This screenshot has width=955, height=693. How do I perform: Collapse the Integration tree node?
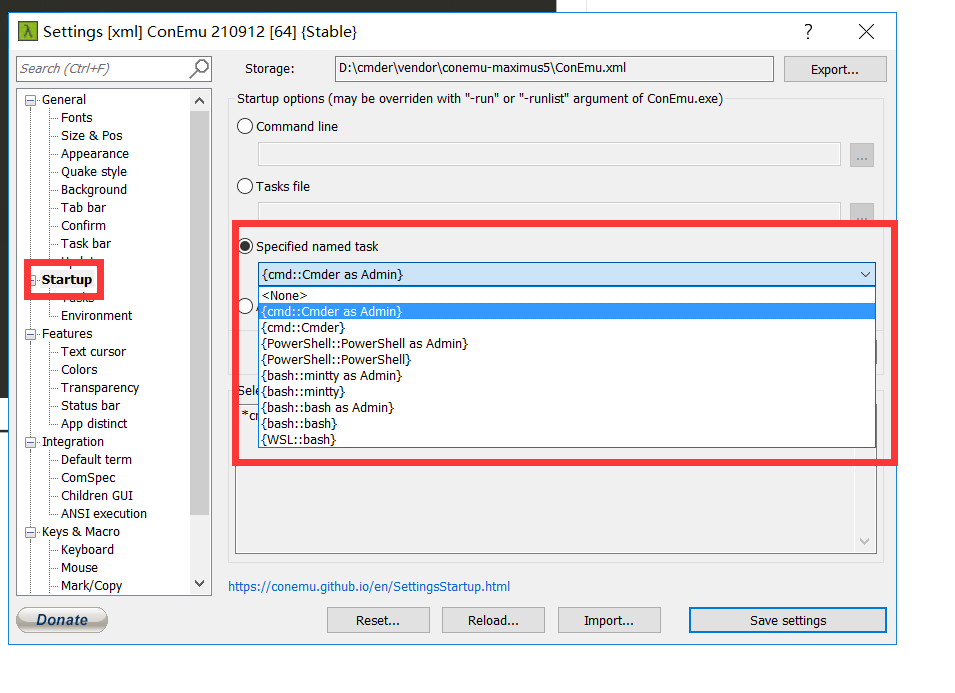click(30, 442)
